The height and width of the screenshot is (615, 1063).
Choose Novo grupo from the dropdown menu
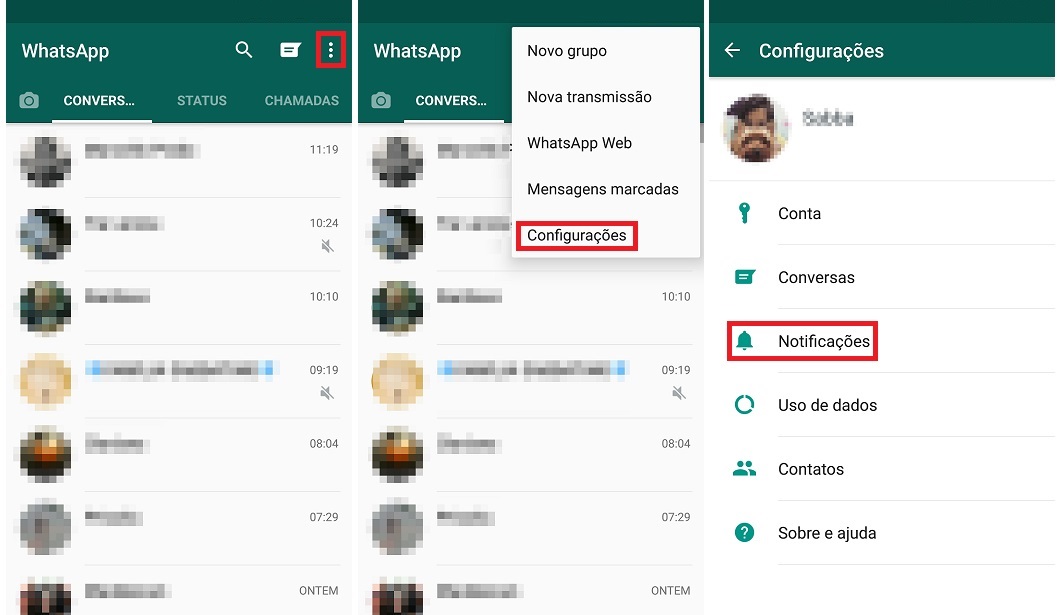coord(569,50)
